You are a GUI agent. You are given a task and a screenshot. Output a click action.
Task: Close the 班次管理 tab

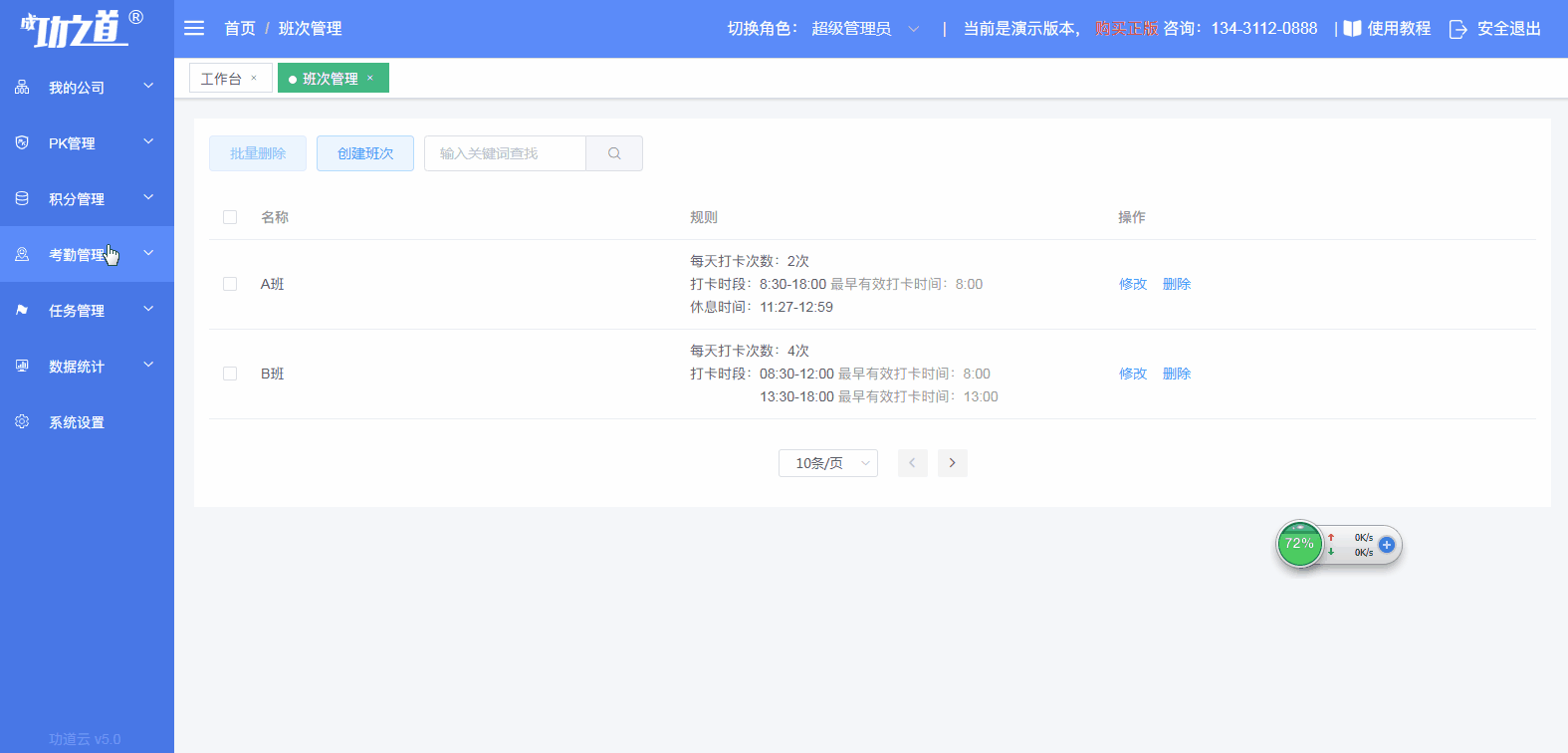coord(370,78)
